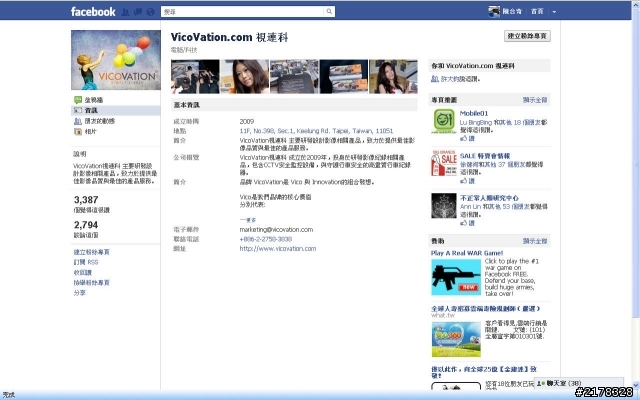This screenshot has width=640, height=400.
Task: Click the search magnifier icon
Action: coord(329,11)
